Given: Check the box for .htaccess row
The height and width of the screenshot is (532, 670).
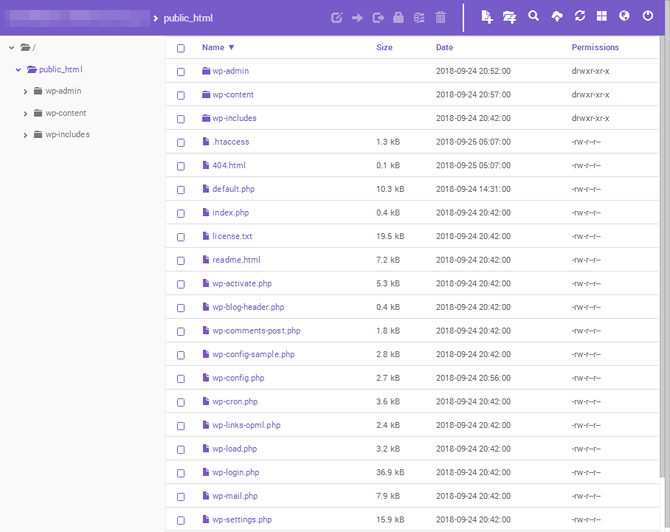Looking at the screenshot, I should click(181, 143).
